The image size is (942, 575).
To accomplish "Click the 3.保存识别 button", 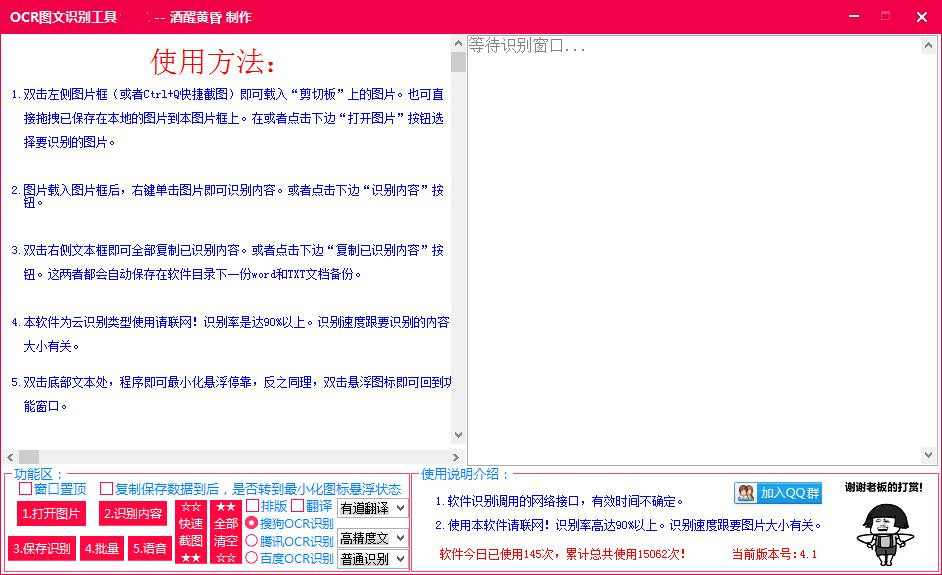I will click(42, 548).
